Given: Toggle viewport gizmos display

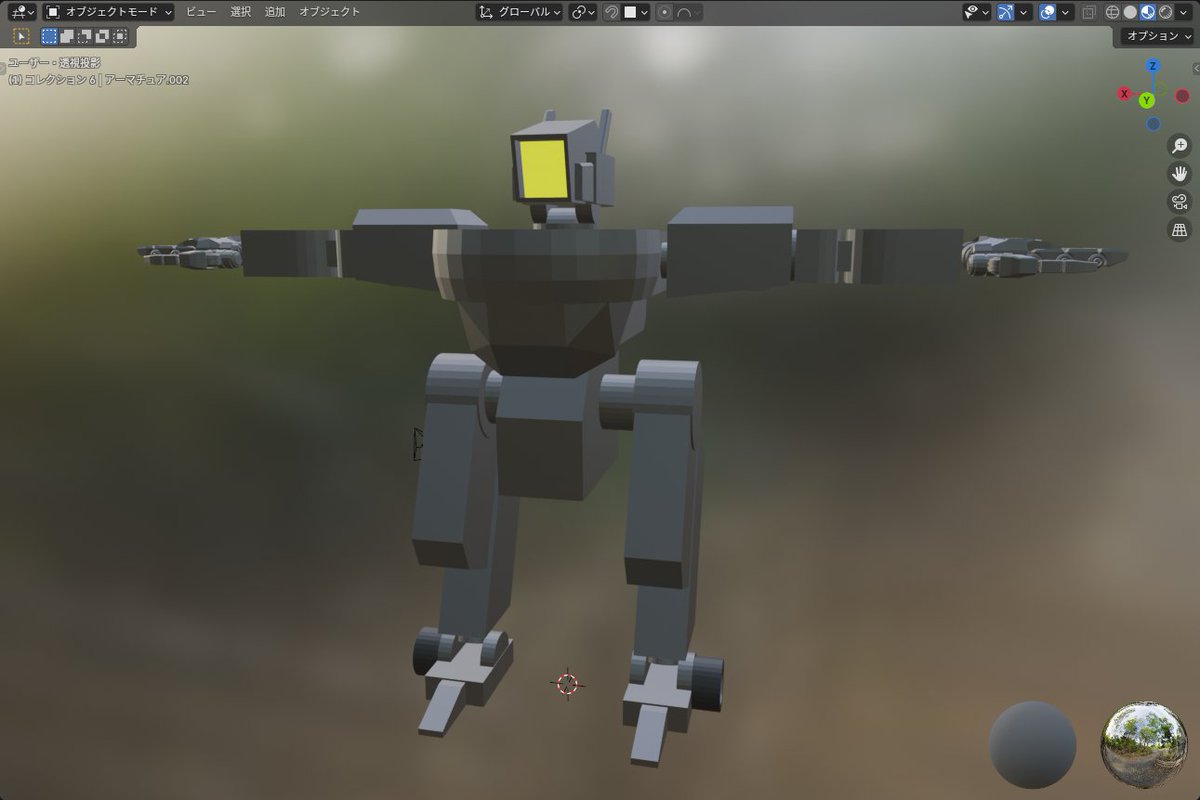Looking at the screenshot, I should click(1006, 12).
